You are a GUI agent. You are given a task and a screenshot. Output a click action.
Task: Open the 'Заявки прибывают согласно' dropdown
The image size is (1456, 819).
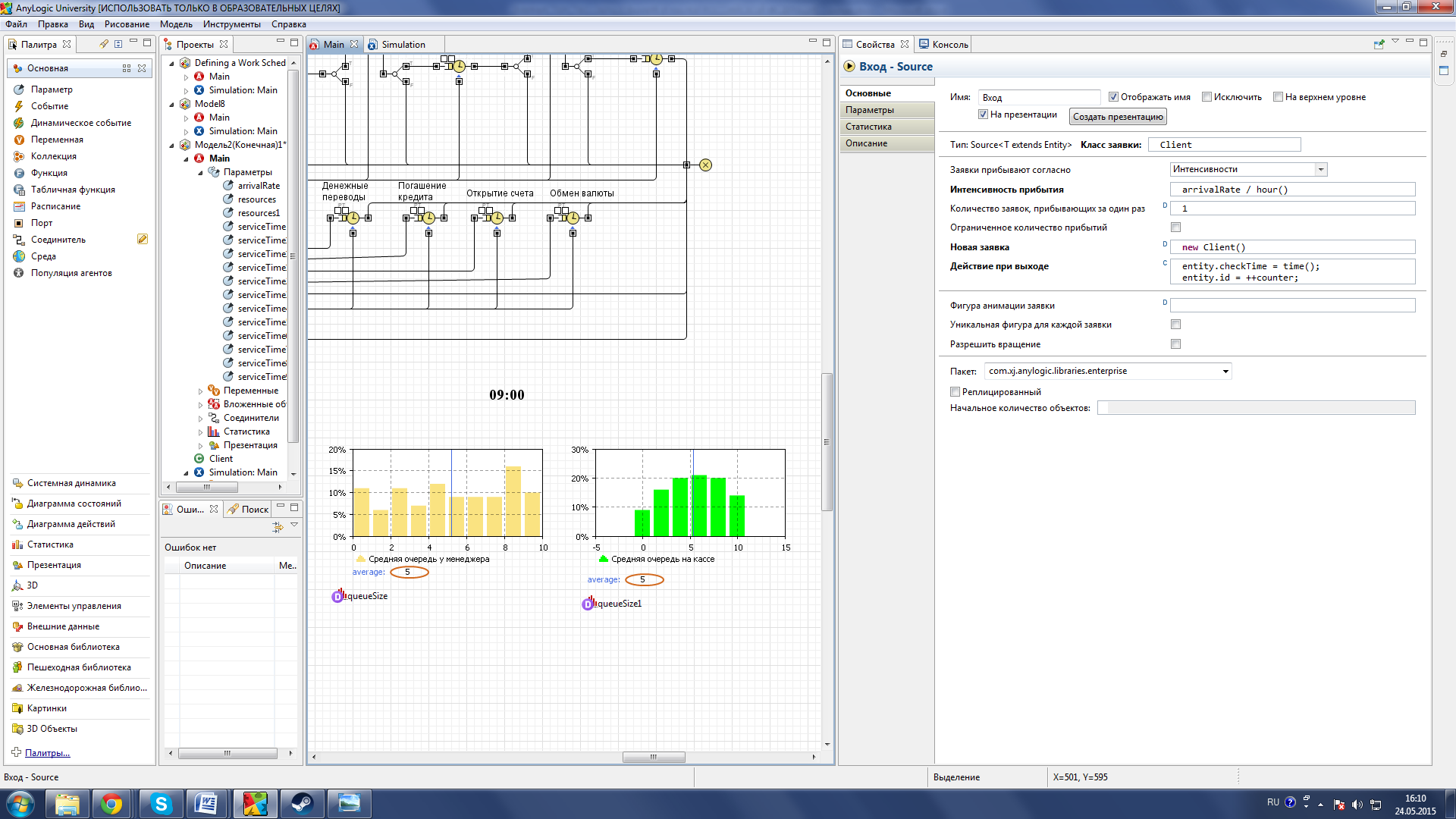[x=1320, y=170]
